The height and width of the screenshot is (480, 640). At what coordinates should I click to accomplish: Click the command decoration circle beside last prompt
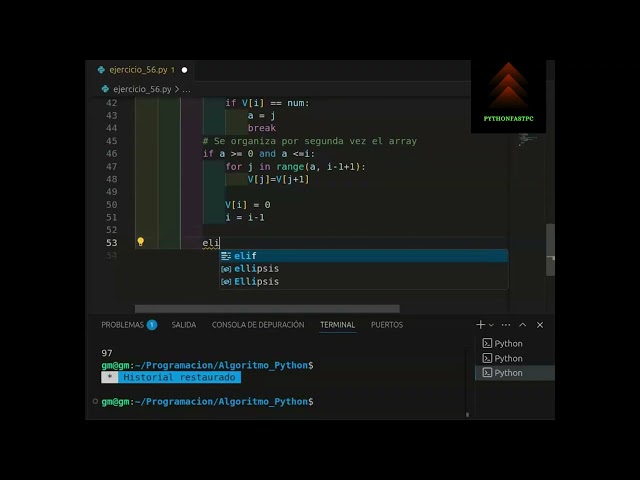tap(95, 401)
